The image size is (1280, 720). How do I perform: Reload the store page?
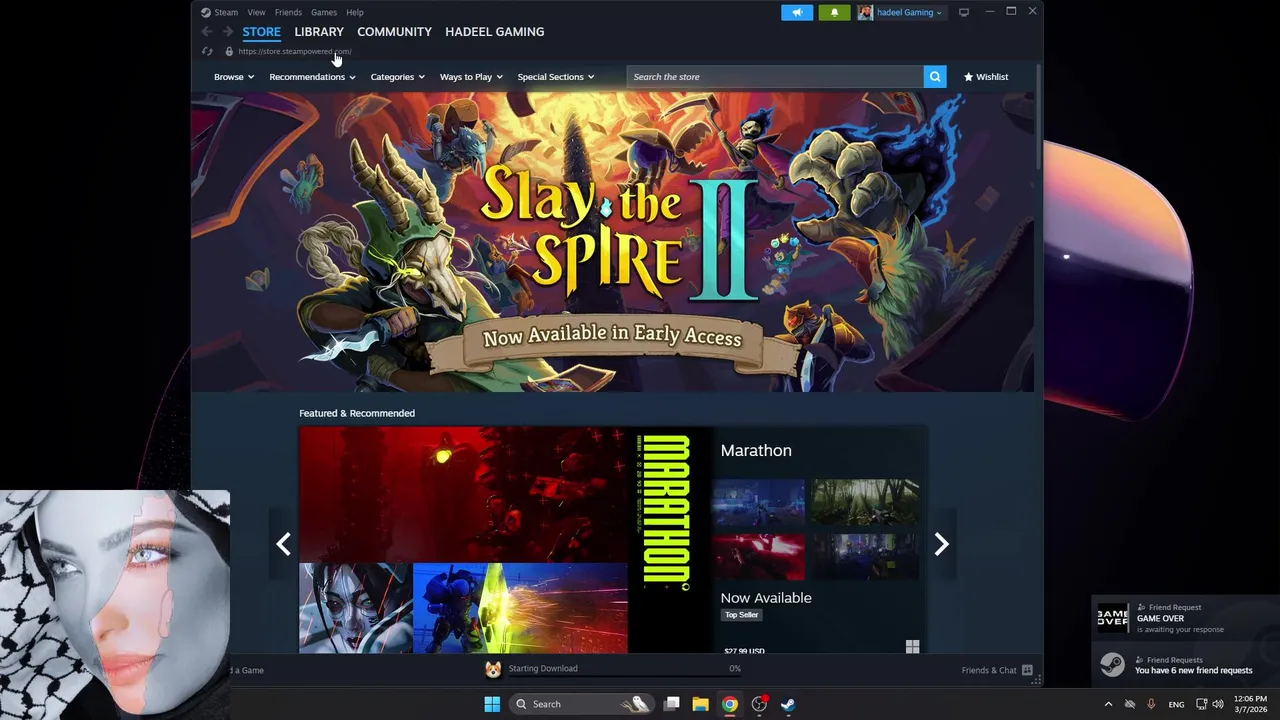tap(207, 51)
